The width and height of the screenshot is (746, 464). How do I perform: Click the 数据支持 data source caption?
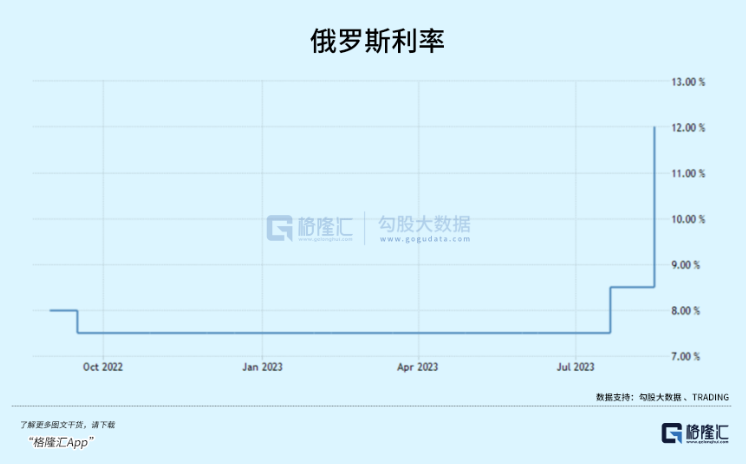pyautogui.click(x=651, y=397)
